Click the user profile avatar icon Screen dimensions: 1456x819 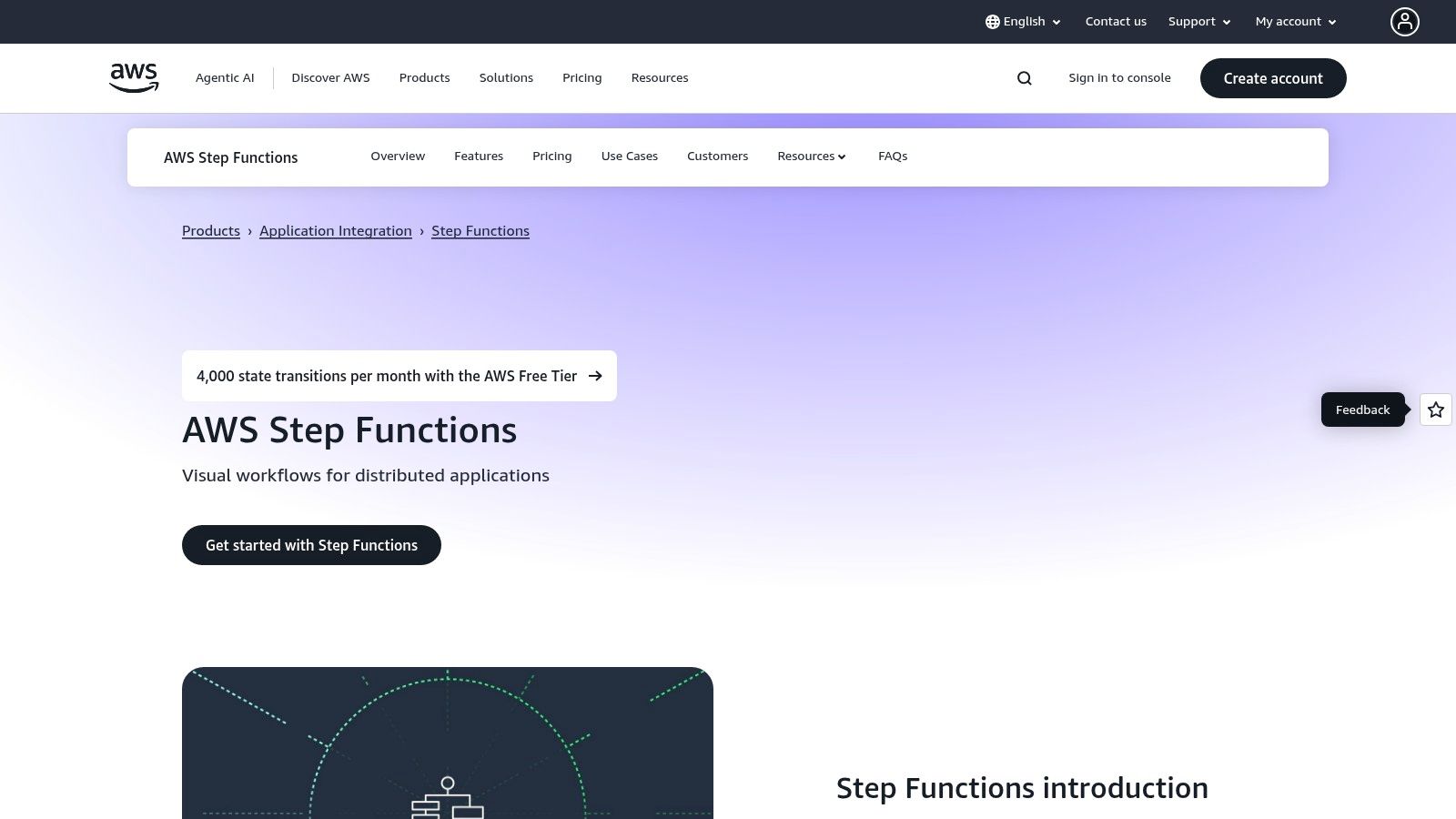1405,22
